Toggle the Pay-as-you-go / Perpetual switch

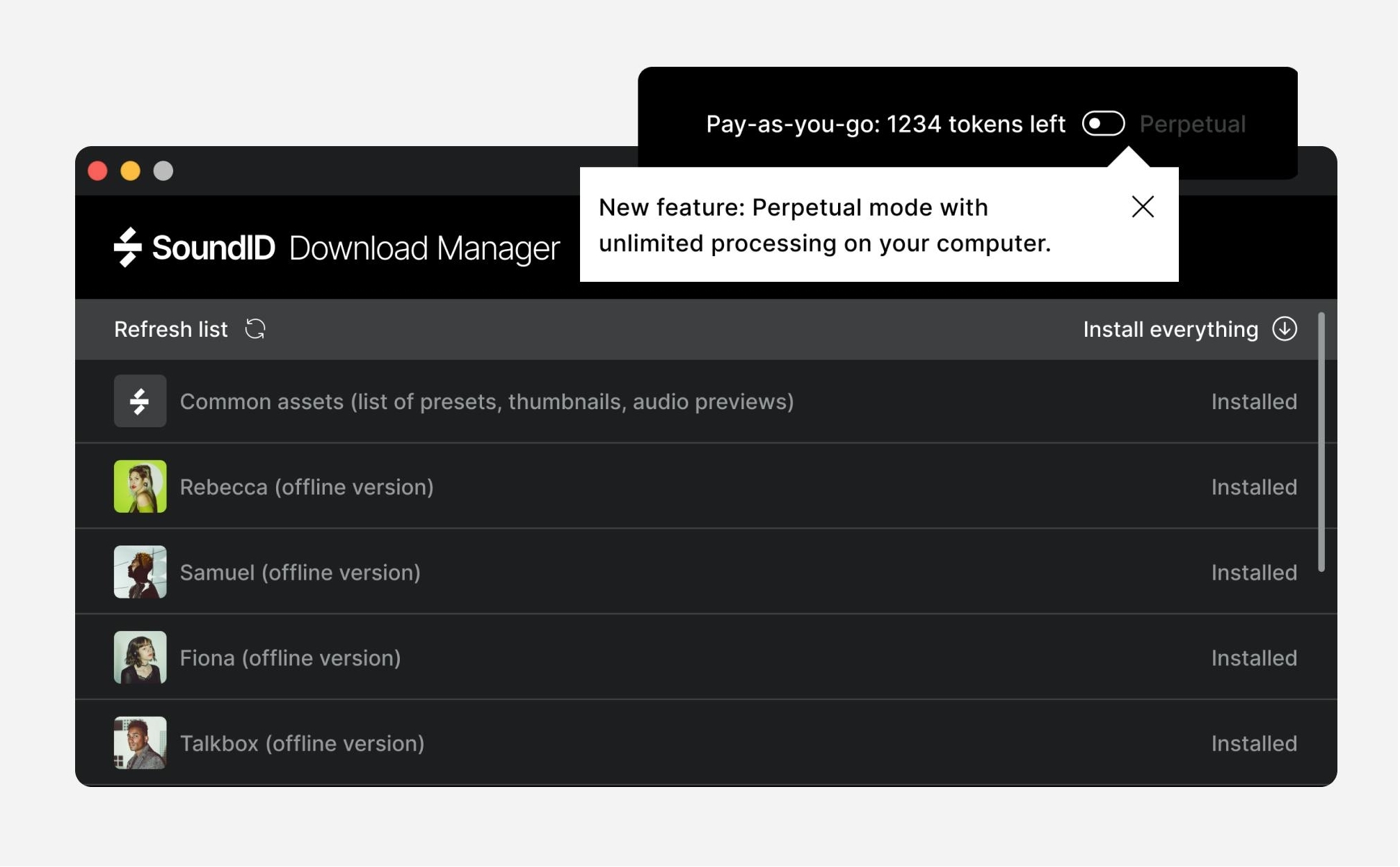(x=1103, y=124)
